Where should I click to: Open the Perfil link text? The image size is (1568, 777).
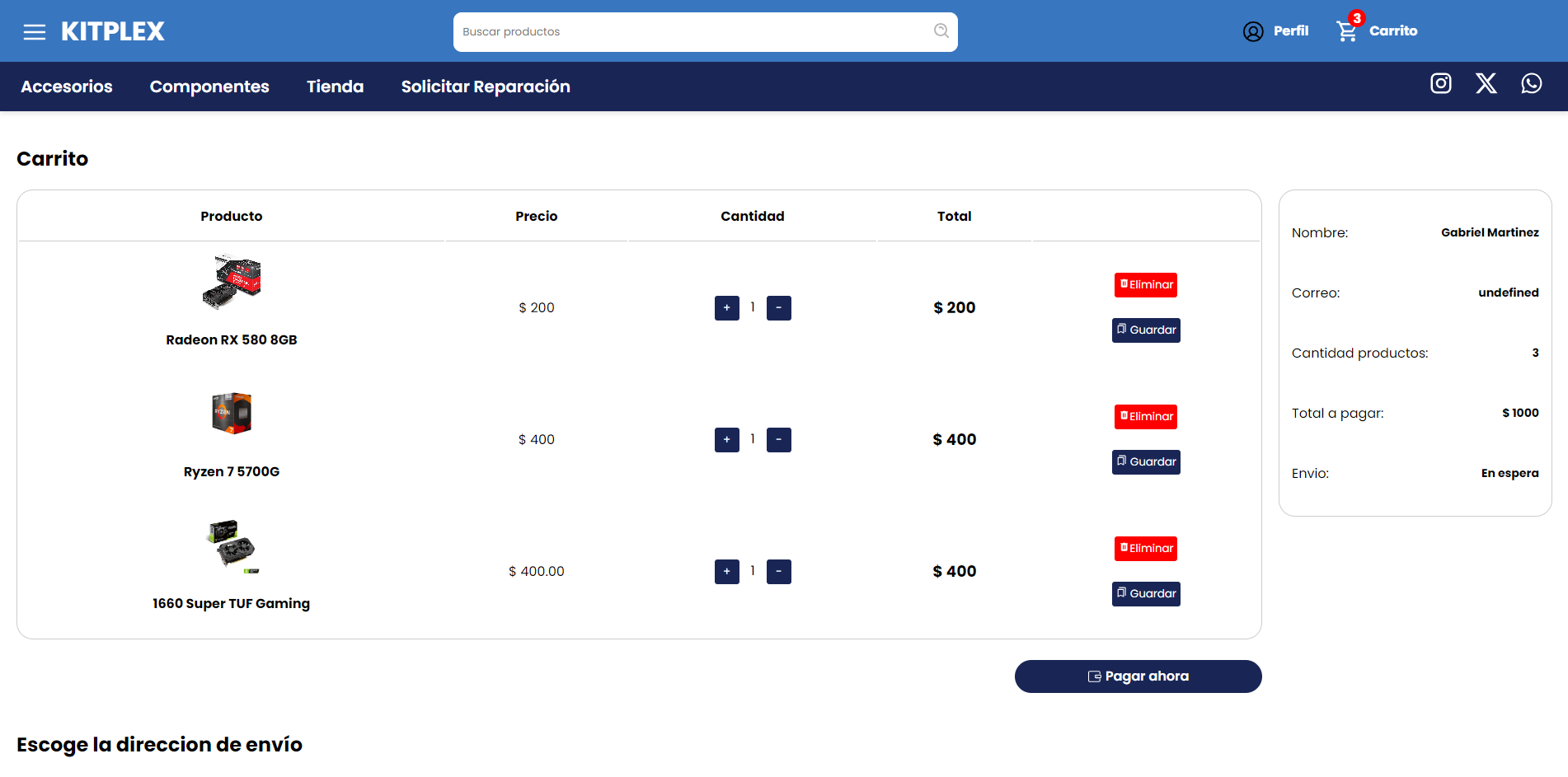[1291, 30]
